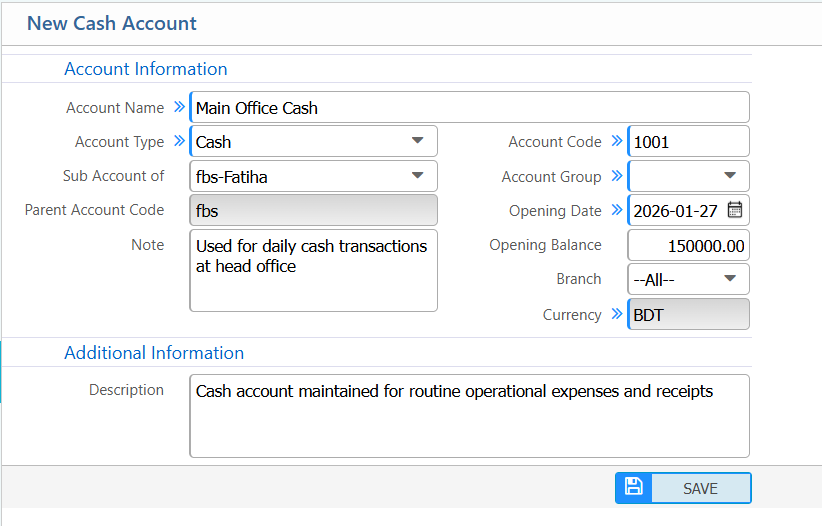Click the double-chevron marker beside Account Code
The image size is (822, 526).
coord(617,141)
